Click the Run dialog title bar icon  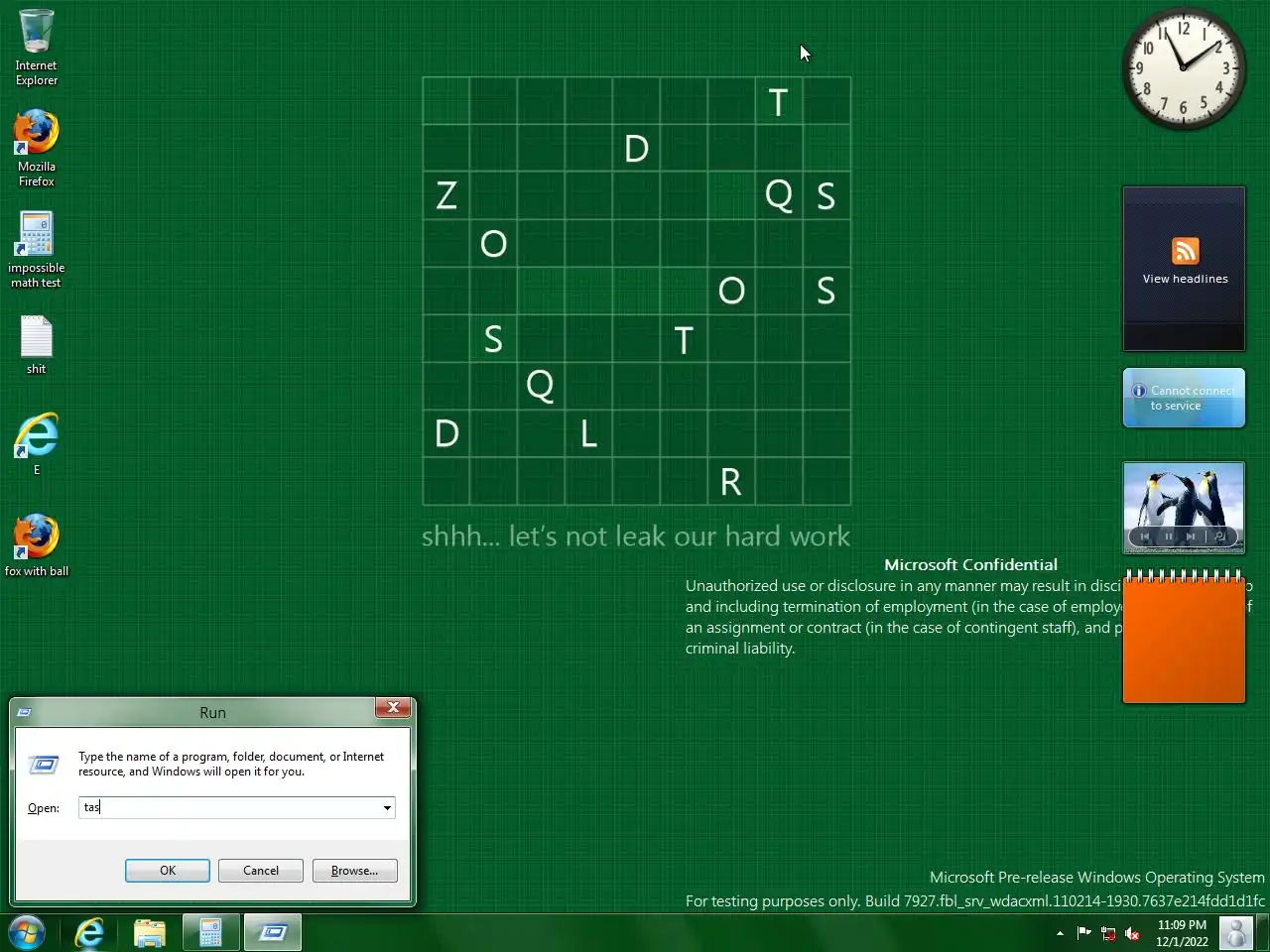coord(25,712)
